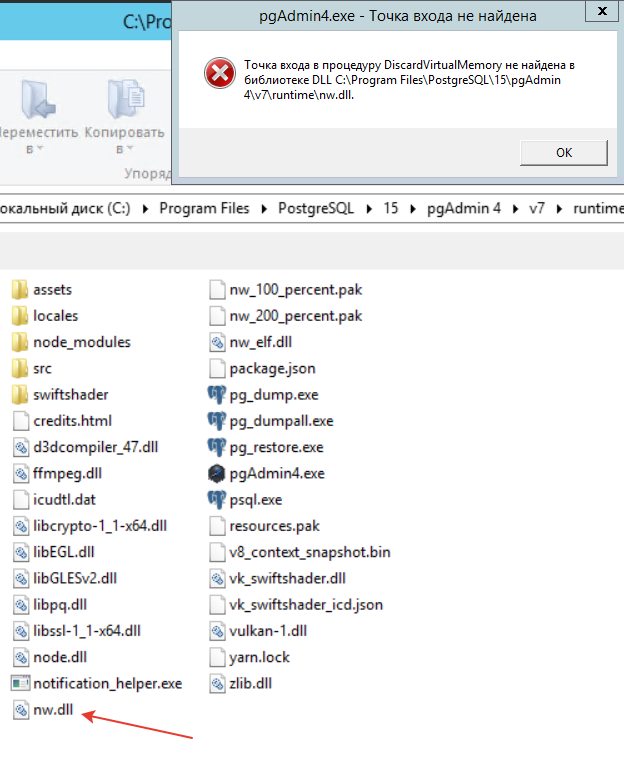The height and width of the screenshot is (765, 624).
Task: Select the pg_restore.exe file icon
Action: 216,447
